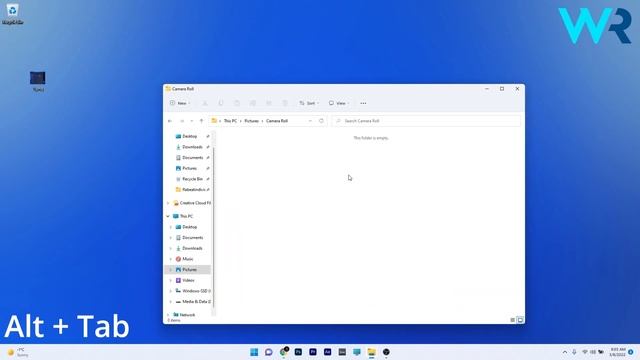This screenshot has width=640, height=360.
Task: Expand Documents under This PC
Action: pyautogui.click(x=171, y=238)
